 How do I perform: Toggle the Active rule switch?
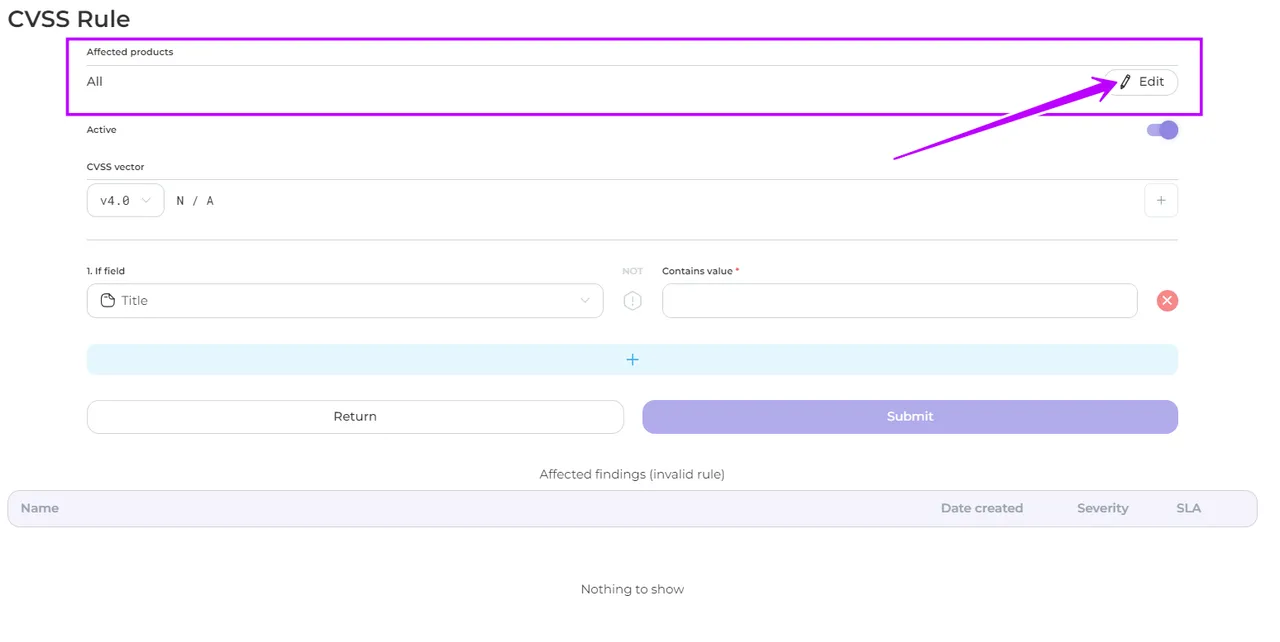[1161, 130]
